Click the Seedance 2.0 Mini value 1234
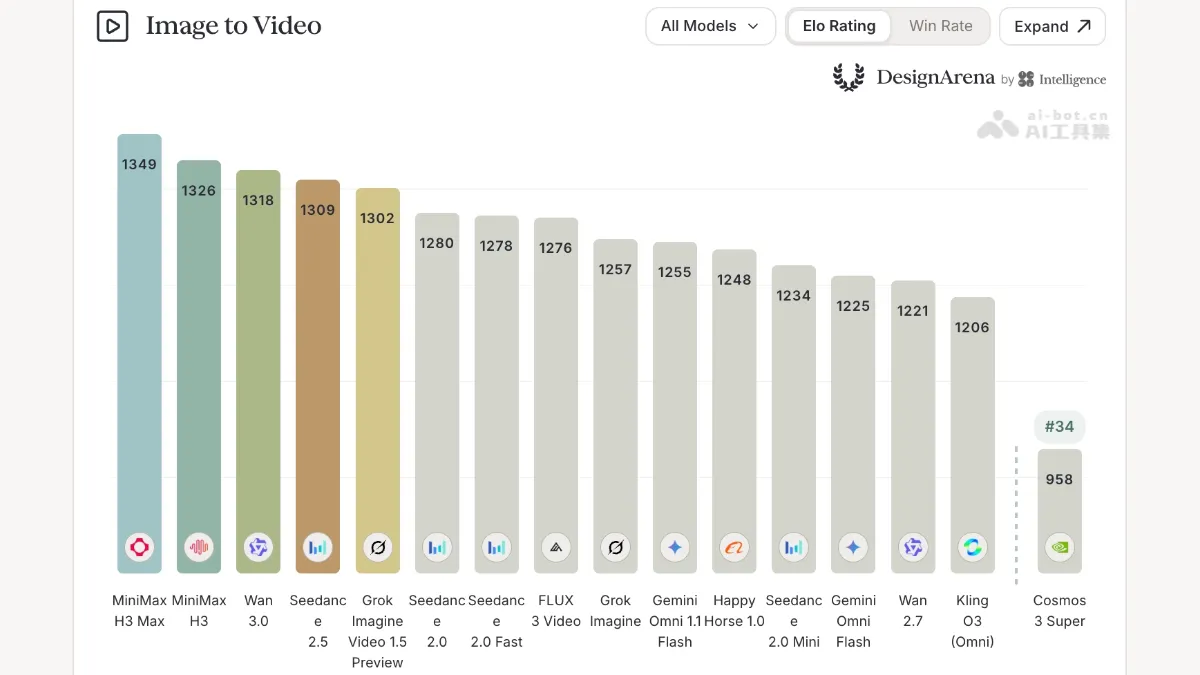The image size is (1200, 675). [794, 296]
